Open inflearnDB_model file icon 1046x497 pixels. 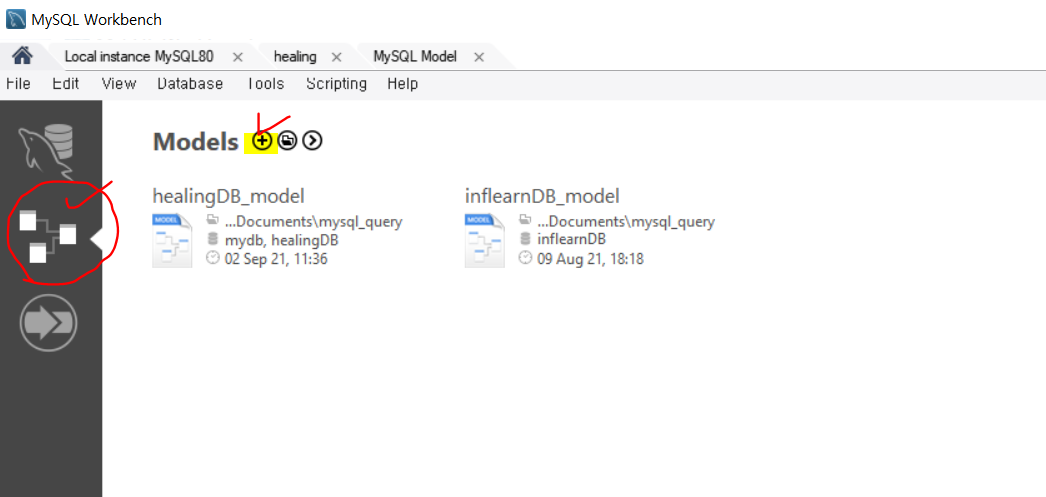[484, 240]
